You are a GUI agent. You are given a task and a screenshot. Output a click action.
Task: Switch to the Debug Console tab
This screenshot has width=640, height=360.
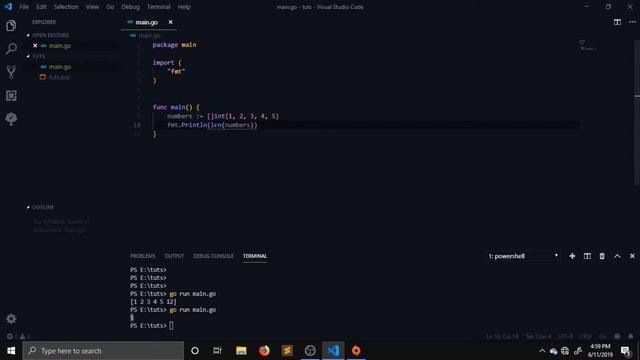point(213,256)
